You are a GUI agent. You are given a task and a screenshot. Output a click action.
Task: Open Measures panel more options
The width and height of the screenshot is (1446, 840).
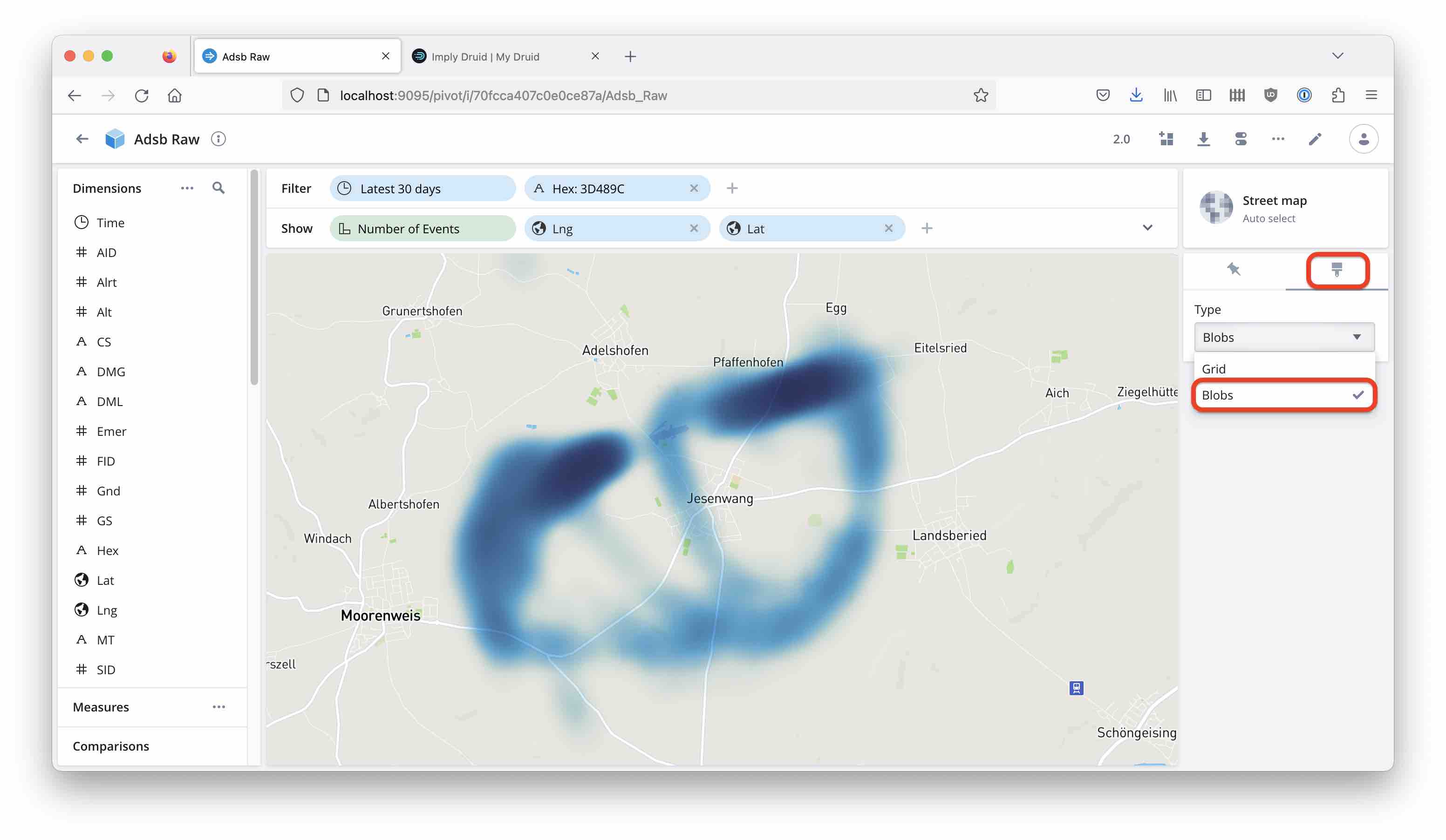(x=218, y=707)
